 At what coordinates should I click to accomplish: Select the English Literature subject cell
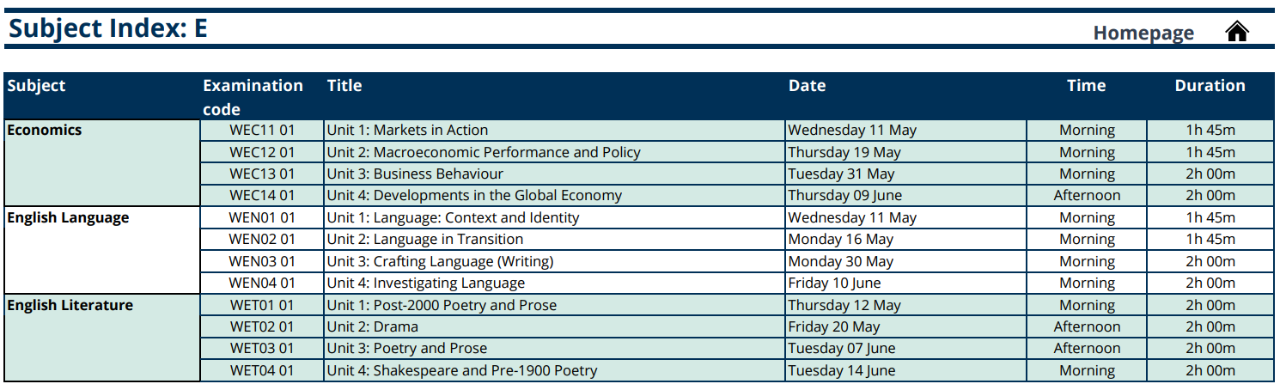(101, 338)
